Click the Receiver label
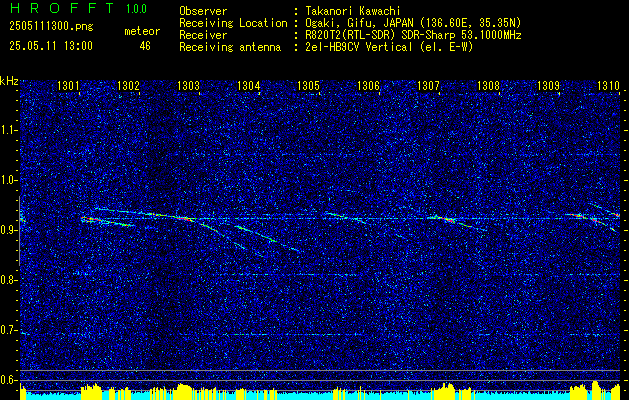The image size is (629, 400). 203,35
